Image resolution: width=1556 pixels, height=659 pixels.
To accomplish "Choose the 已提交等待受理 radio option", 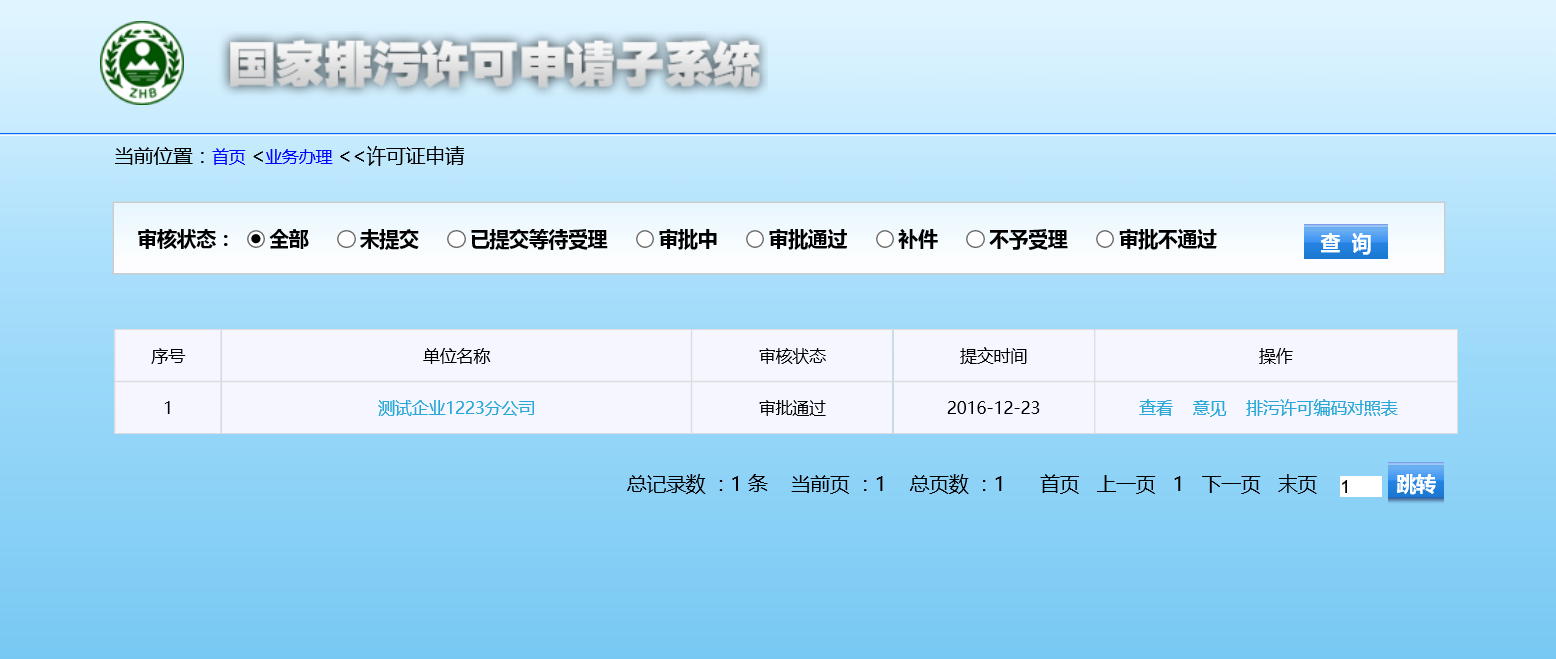I will [x=456, y=239].
